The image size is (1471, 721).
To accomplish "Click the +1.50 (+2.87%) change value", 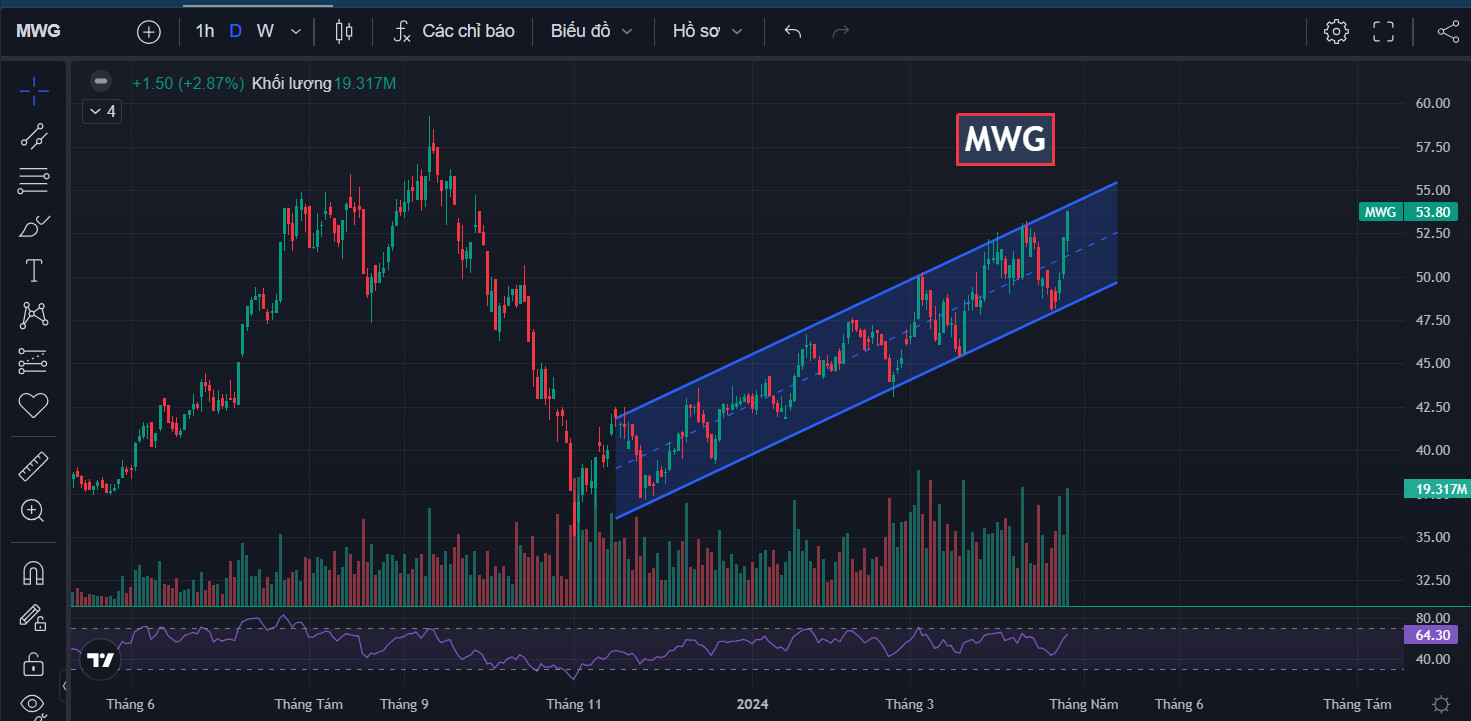I will pos(188,83).
